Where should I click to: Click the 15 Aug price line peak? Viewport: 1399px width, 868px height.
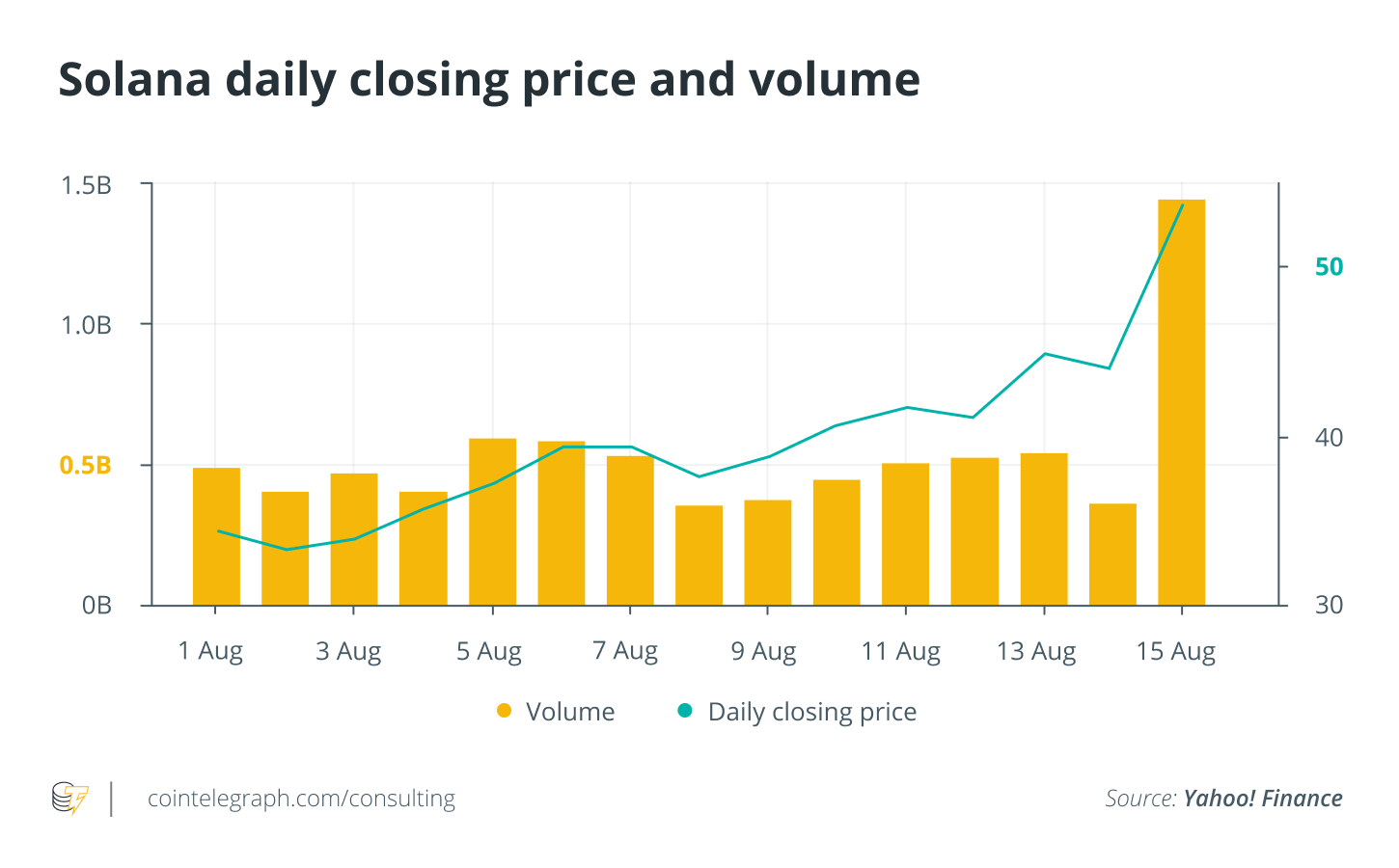tap(1183, 204)
